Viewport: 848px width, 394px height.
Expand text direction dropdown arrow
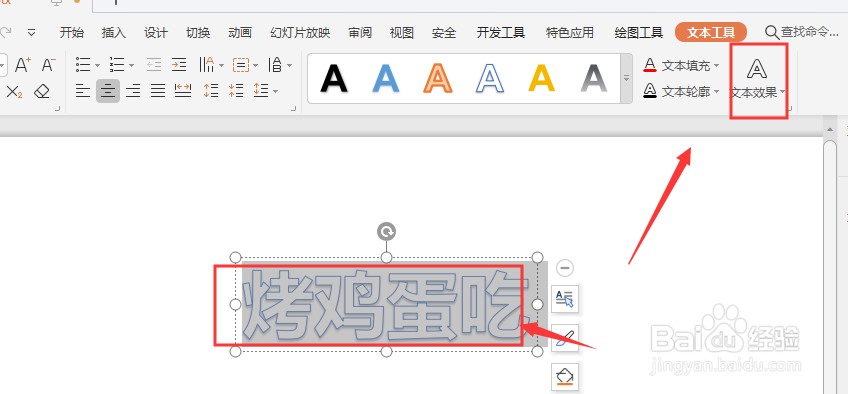coord(221,66)
